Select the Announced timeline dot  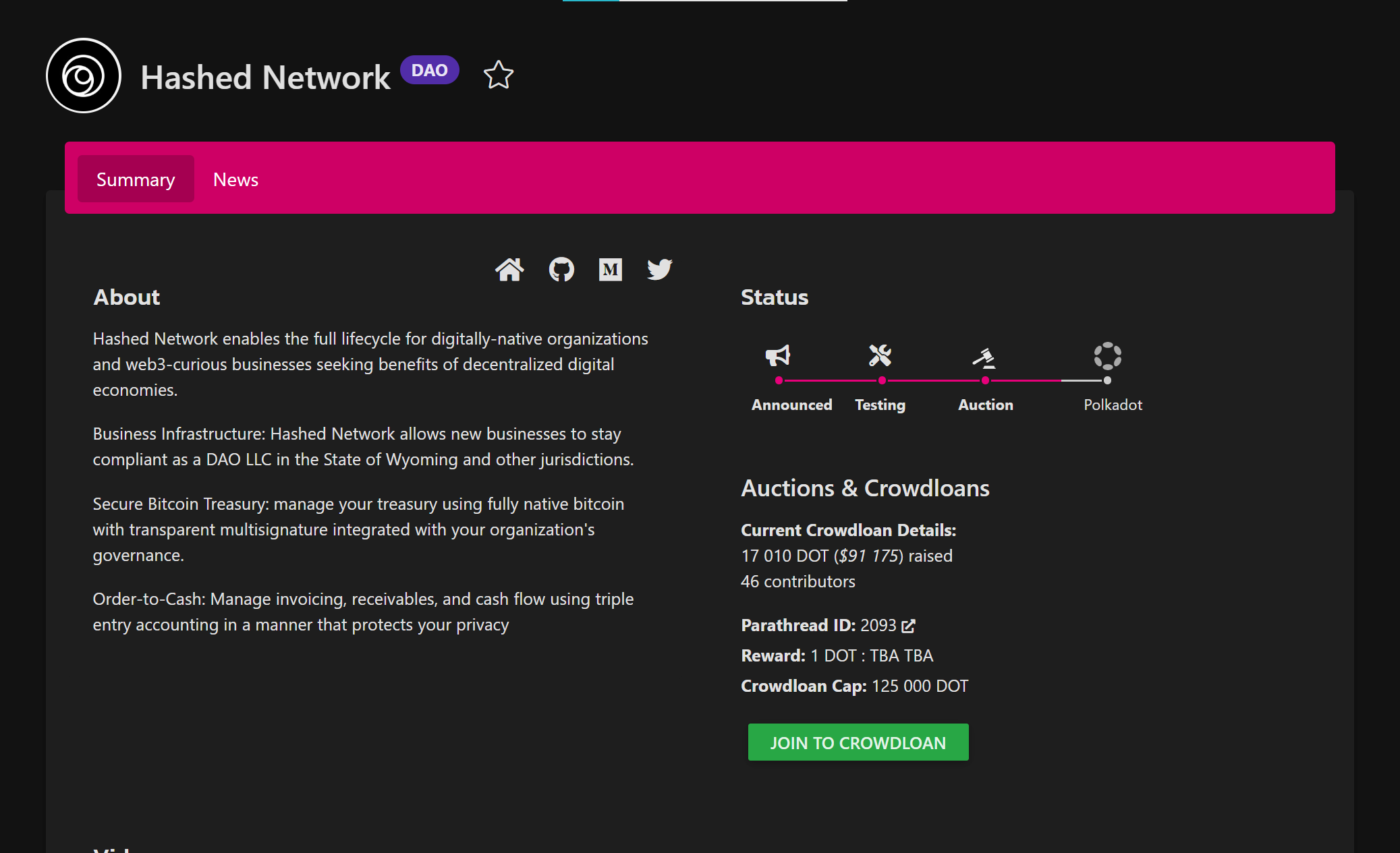pos(779,380)
